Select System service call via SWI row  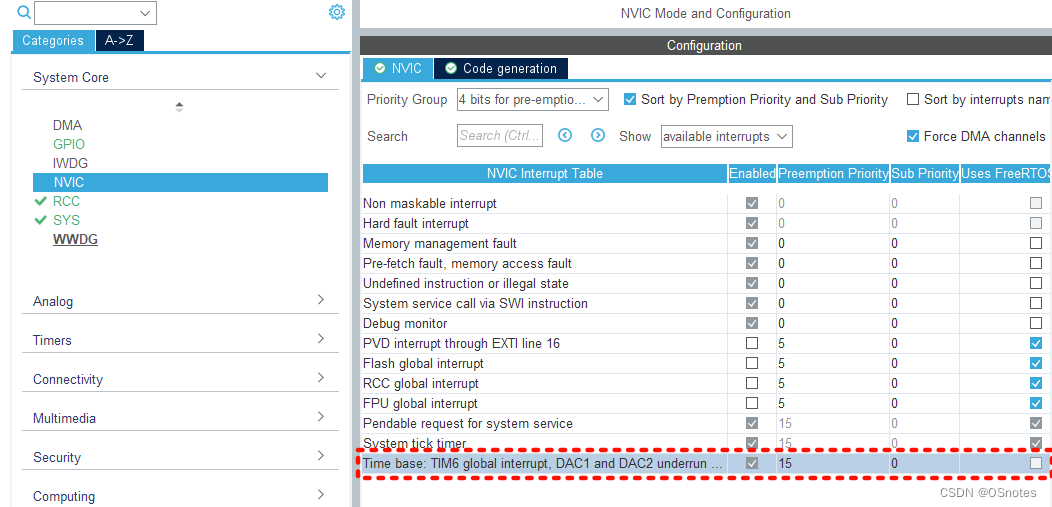tap(707, 303)
